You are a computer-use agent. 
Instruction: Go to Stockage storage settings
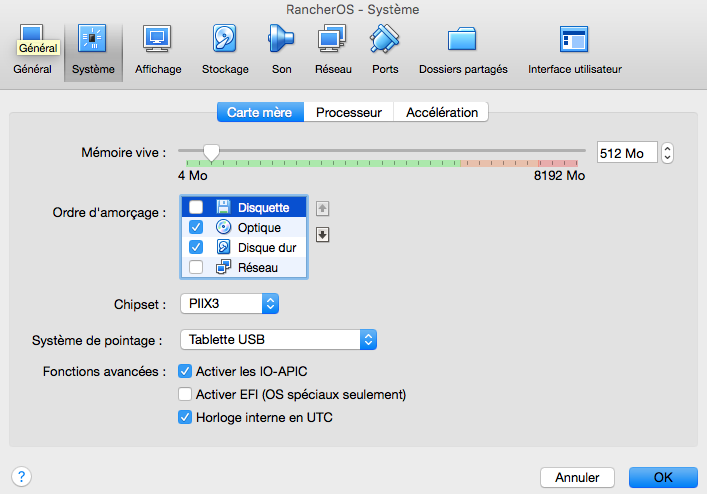tap(225, 50)
